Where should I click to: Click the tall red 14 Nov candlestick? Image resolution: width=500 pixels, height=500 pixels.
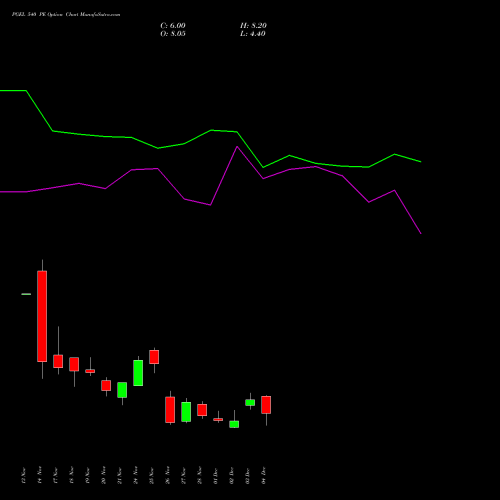pyautogui.click(x=42, y=316)
